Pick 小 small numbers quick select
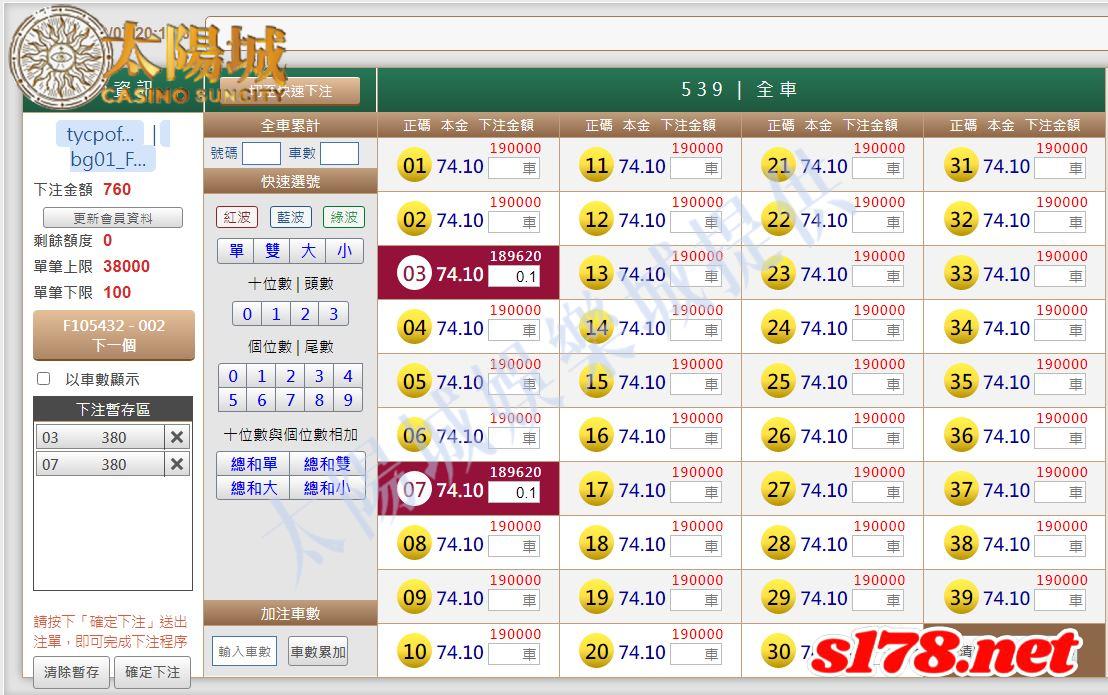The image size is (1108, 695). coord(344,251)
